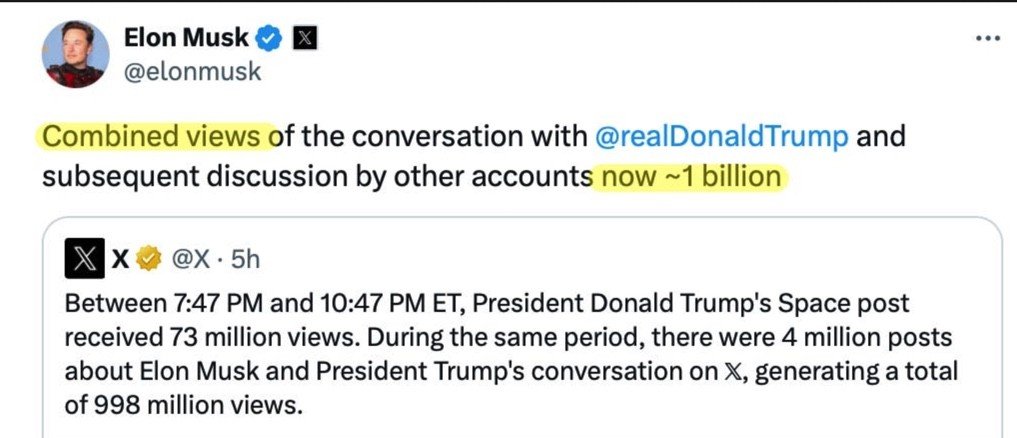1017x438 pixels.
Task: Open the 5h timestamp of quoted post
Action: 245,260
